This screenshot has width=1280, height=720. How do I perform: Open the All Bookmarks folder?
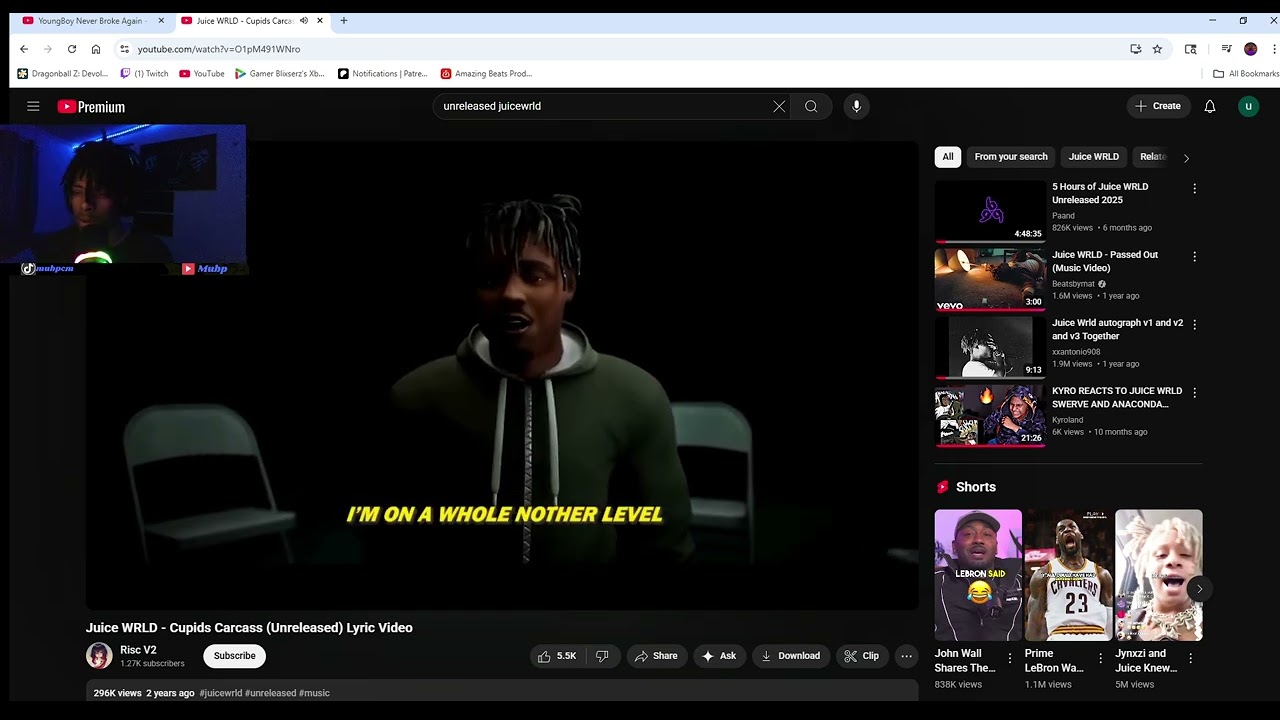coord(1246,73)
